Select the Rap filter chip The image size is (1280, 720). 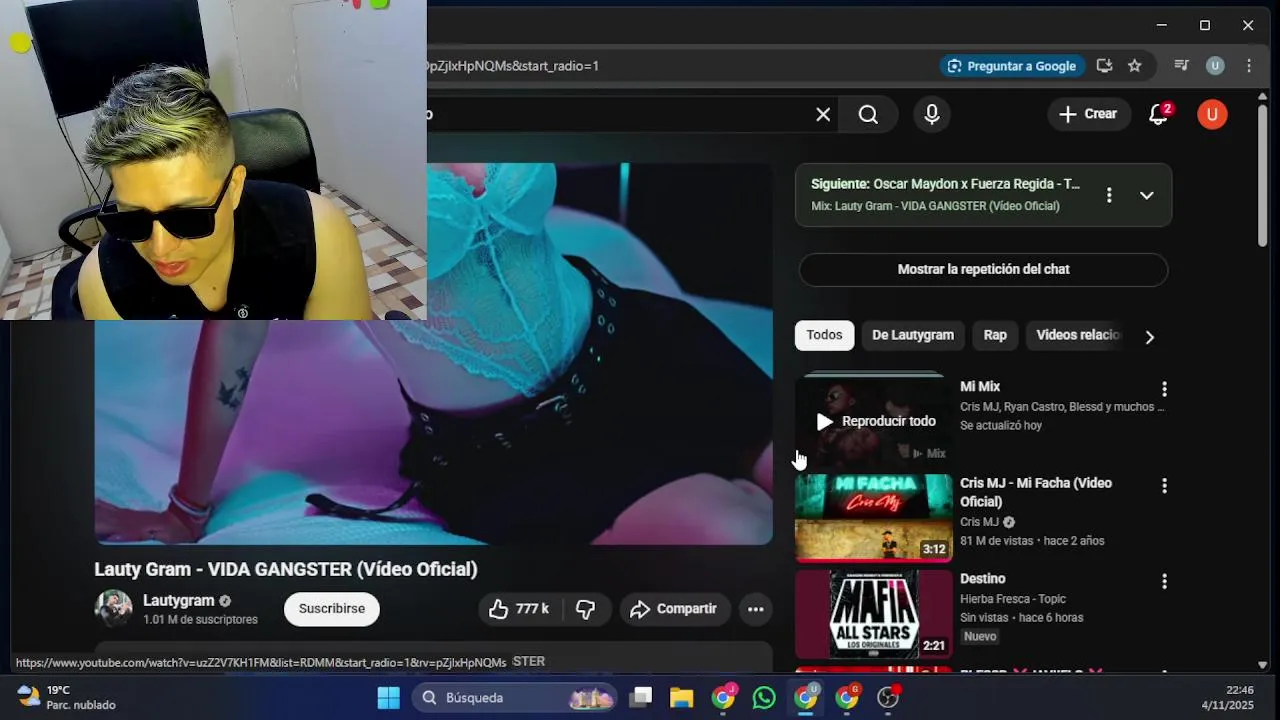point(995,335)
